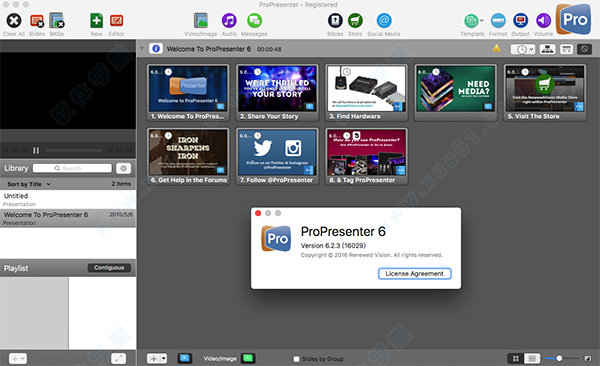Select the Need Media? slide
Viewport: 600px width, 366px height.
pos(456,93)
